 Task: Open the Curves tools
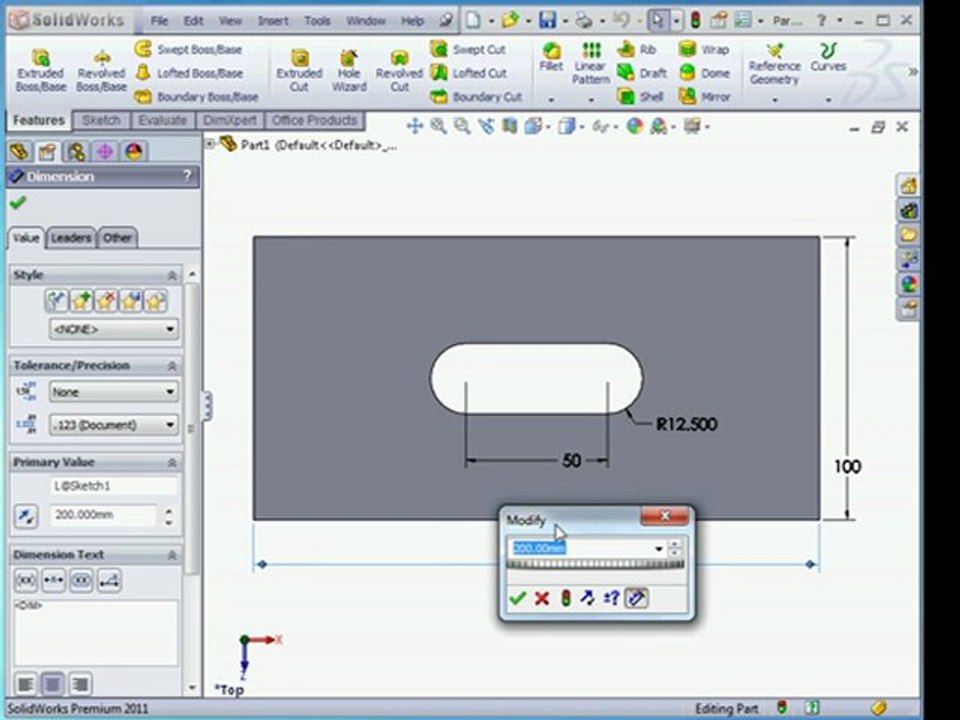click(x=828, y=57)
